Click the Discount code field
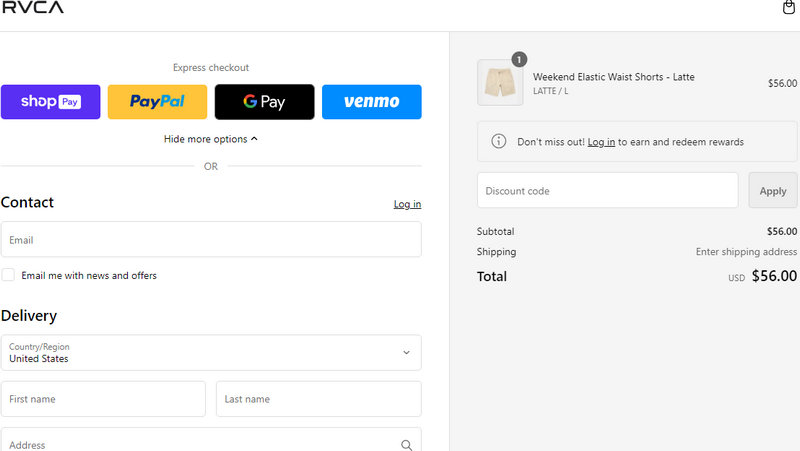The image size is (800, 451). [607, 190]
